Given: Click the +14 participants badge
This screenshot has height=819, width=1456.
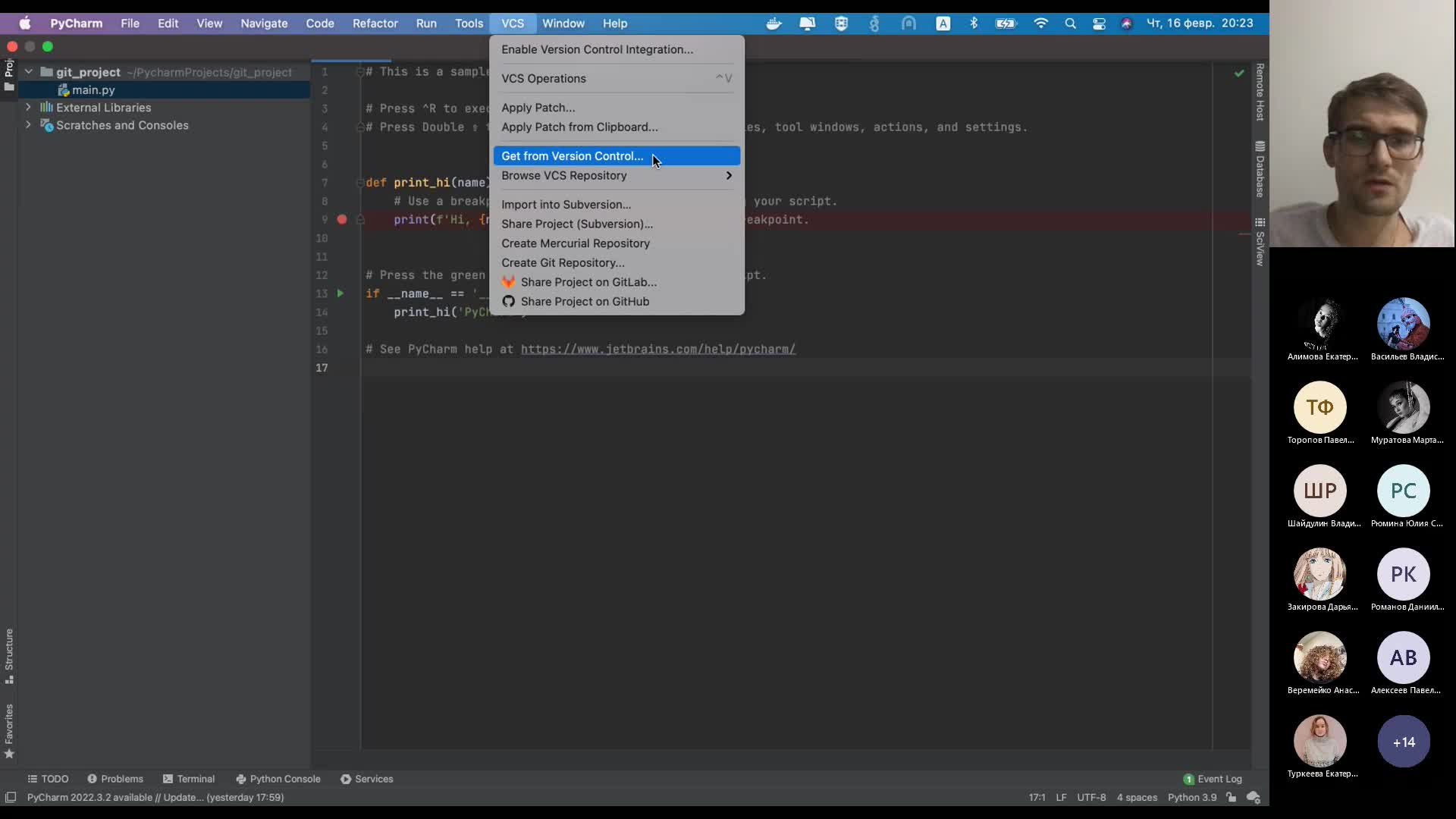Looking at the screenshot, I should [x=1404, y=742].
